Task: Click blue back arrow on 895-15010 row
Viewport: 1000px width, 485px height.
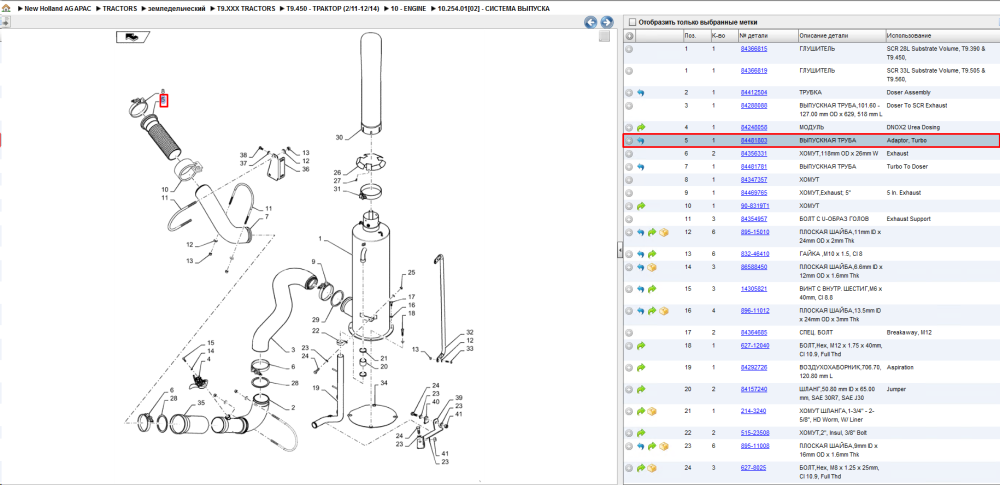Action: [641, 232]
